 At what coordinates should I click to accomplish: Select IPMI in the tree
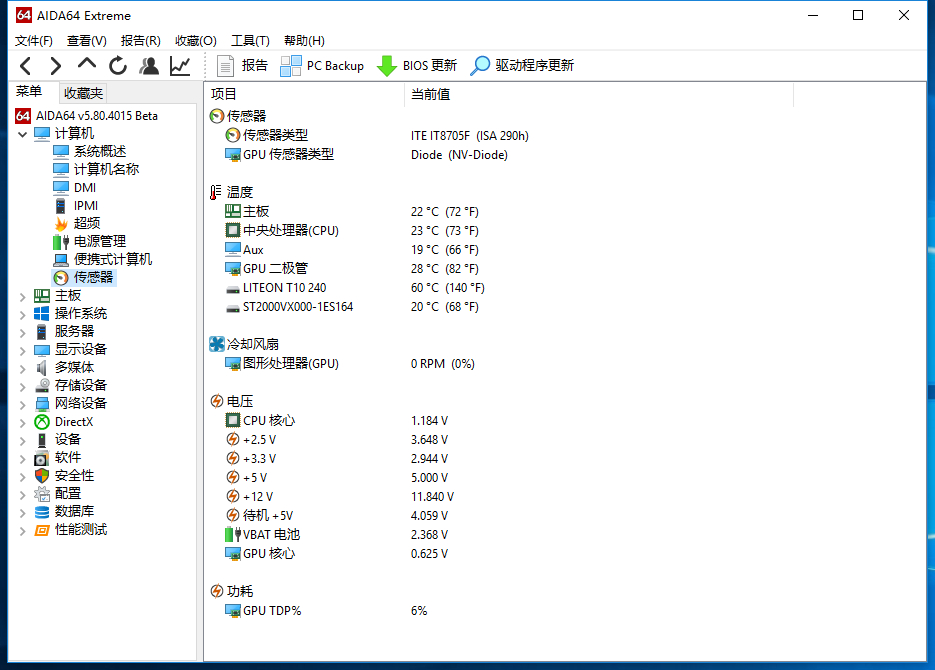pyautogui.click(x=76, y=206)
